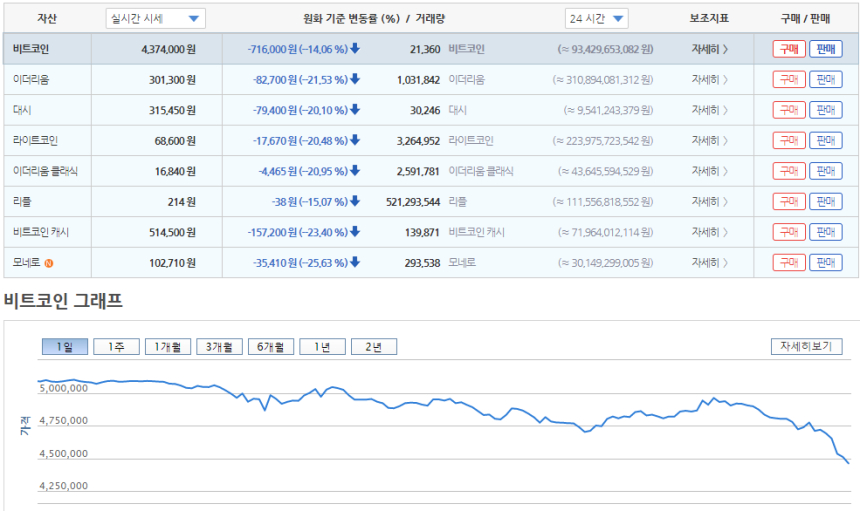The width and height of the screenshot is (860, 511).
Task: Click the blue down arrow in 모네로 row
Action: pyautogui.click(x=355, y=263)
